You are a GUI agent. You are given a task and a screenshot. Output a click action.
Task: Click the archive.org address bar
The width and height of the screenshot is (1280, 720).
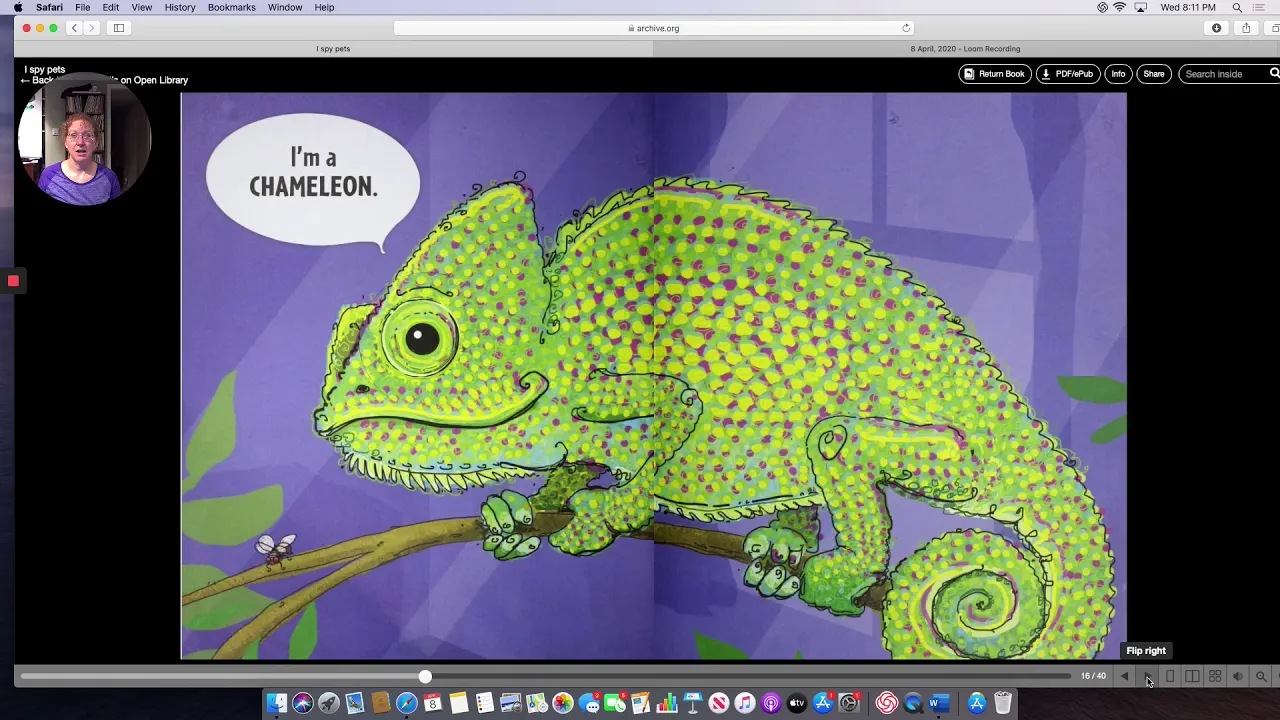(x=653, y=28)
